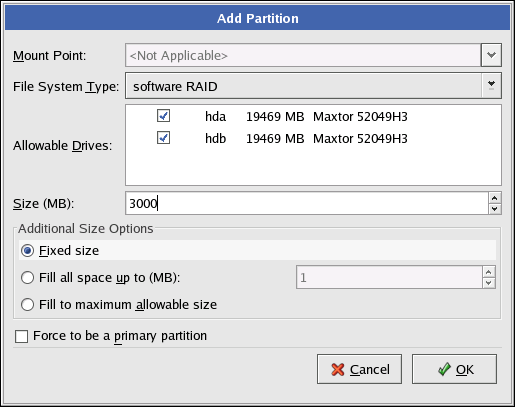Confirm with the OK button
The height and width of the screenshot is (407, 515).
454,369
